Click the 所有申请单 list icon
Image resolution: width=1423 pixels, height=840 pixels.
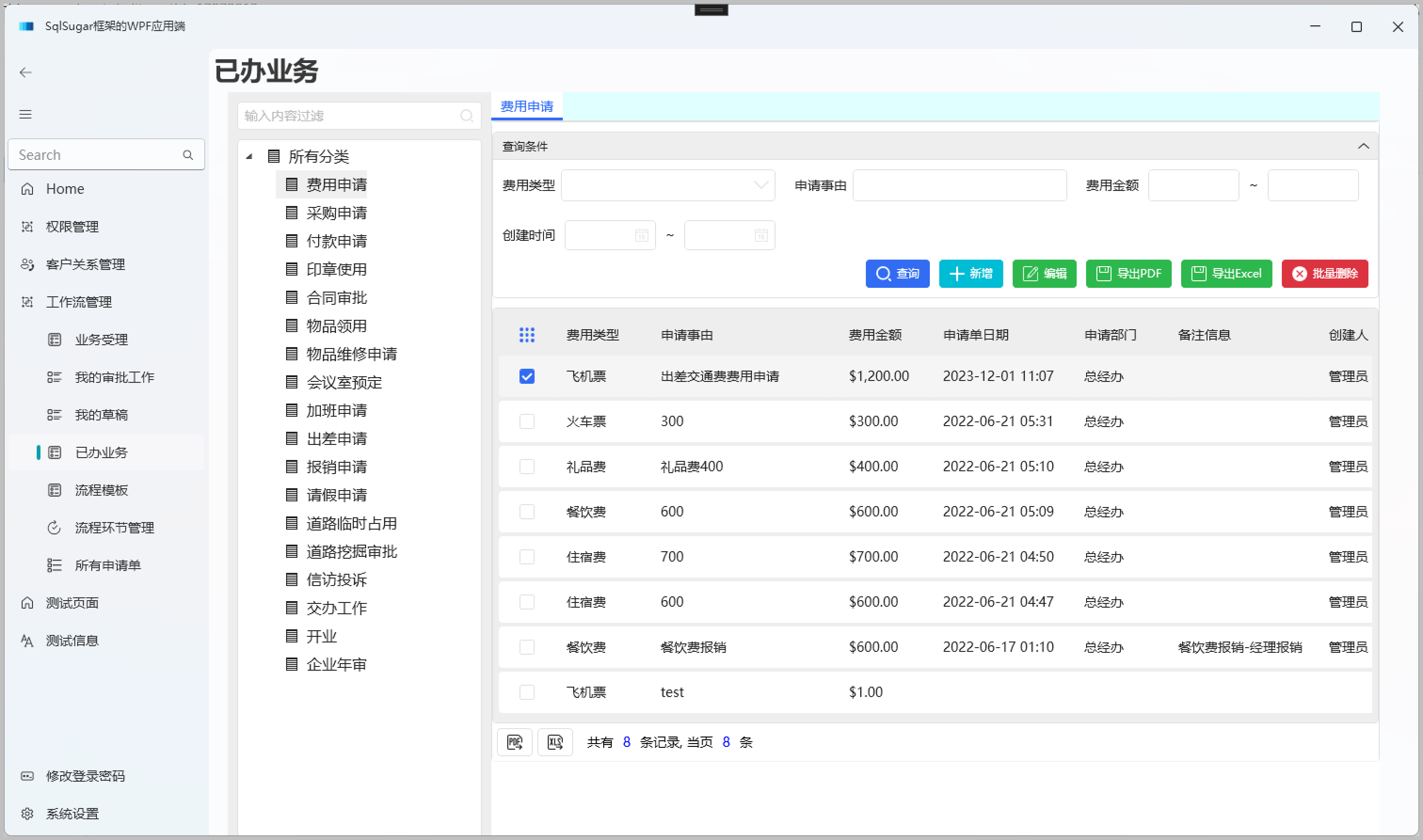55,565
